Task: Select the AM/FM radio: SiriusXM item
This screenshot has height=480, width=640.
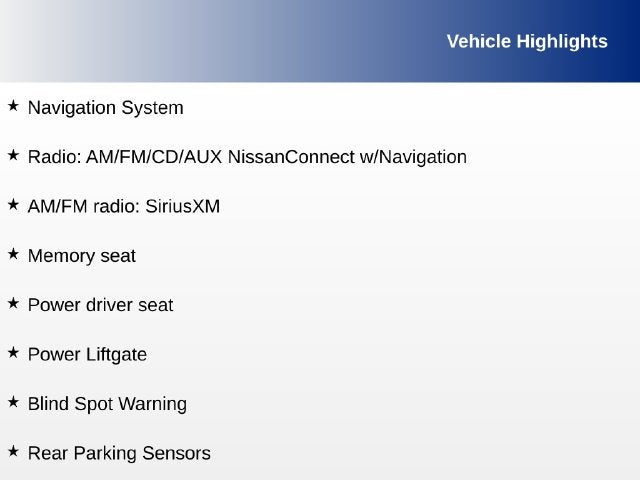Action: tap(124, 207)
